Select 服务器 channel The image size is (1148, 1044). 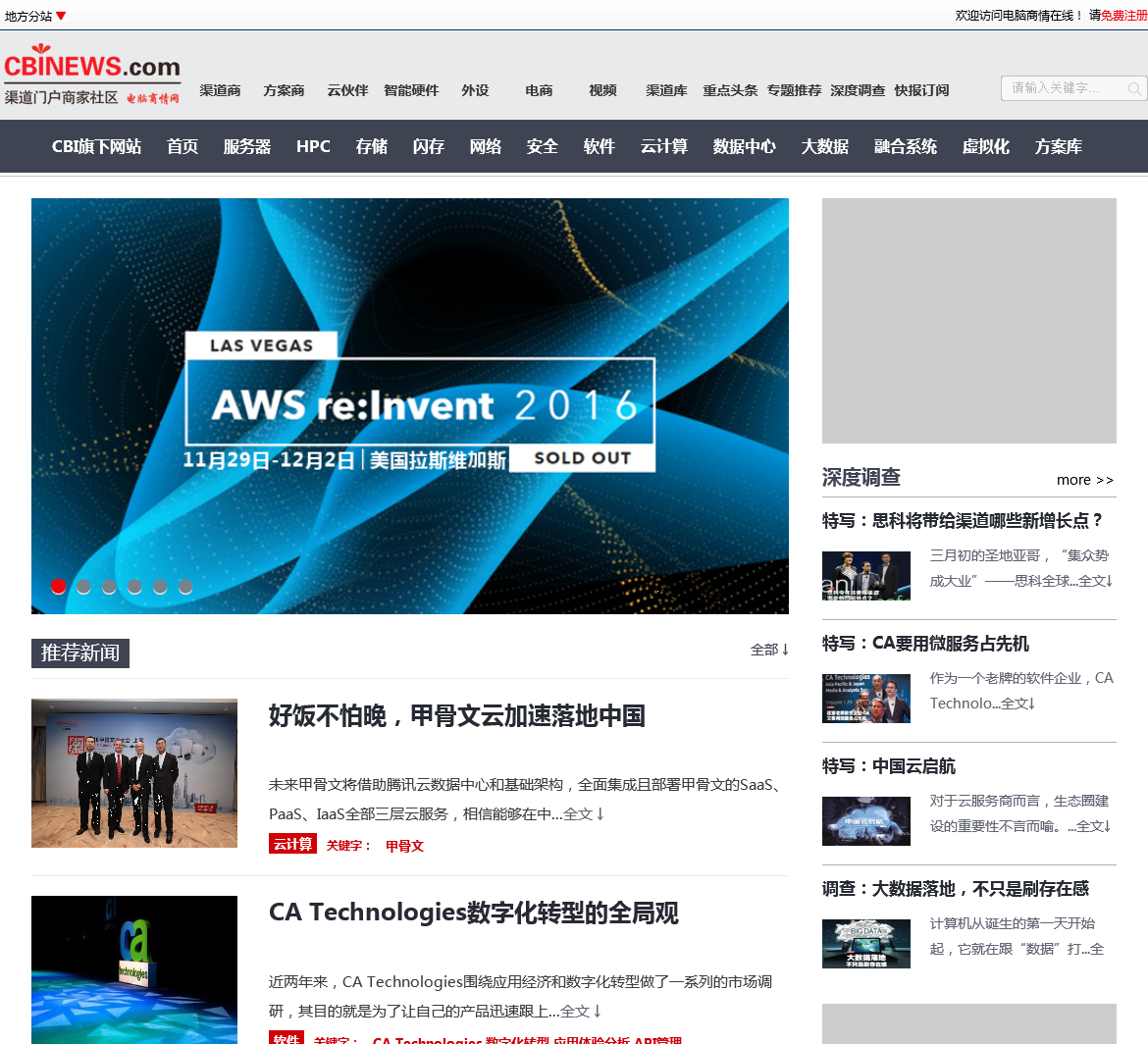click(x=247, y=146)
